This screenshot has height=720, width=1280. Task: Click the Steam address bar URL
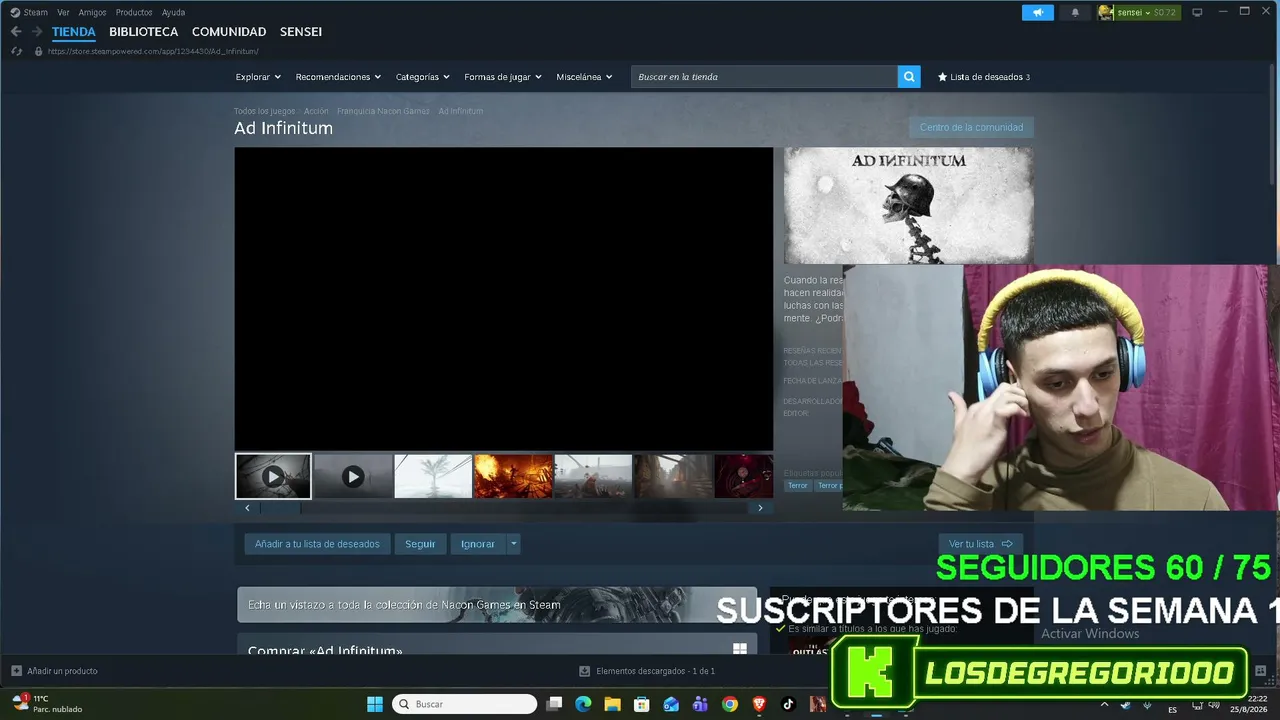coord(153,51)
